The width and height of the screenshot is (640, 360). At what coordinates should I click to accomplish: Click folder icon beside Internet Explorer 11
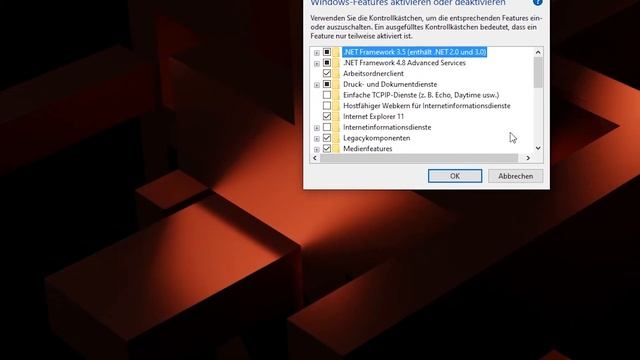pyautogui.click(x=336, y=116)
